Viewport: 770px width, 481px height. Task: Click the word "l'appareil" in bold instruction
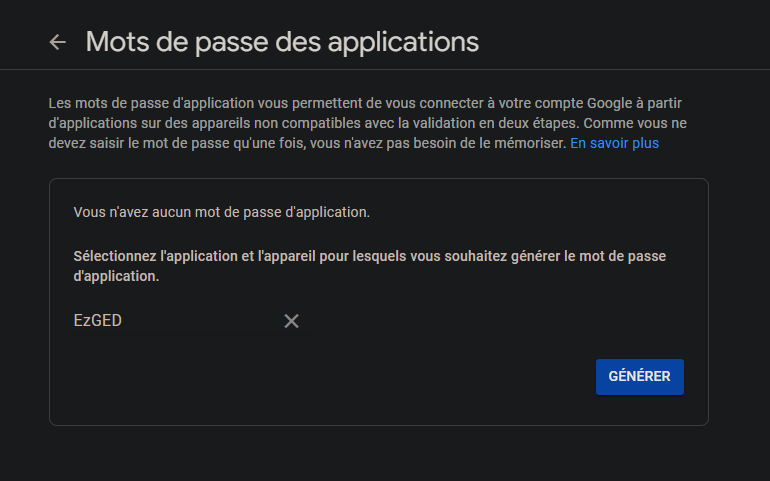(287, 256)
